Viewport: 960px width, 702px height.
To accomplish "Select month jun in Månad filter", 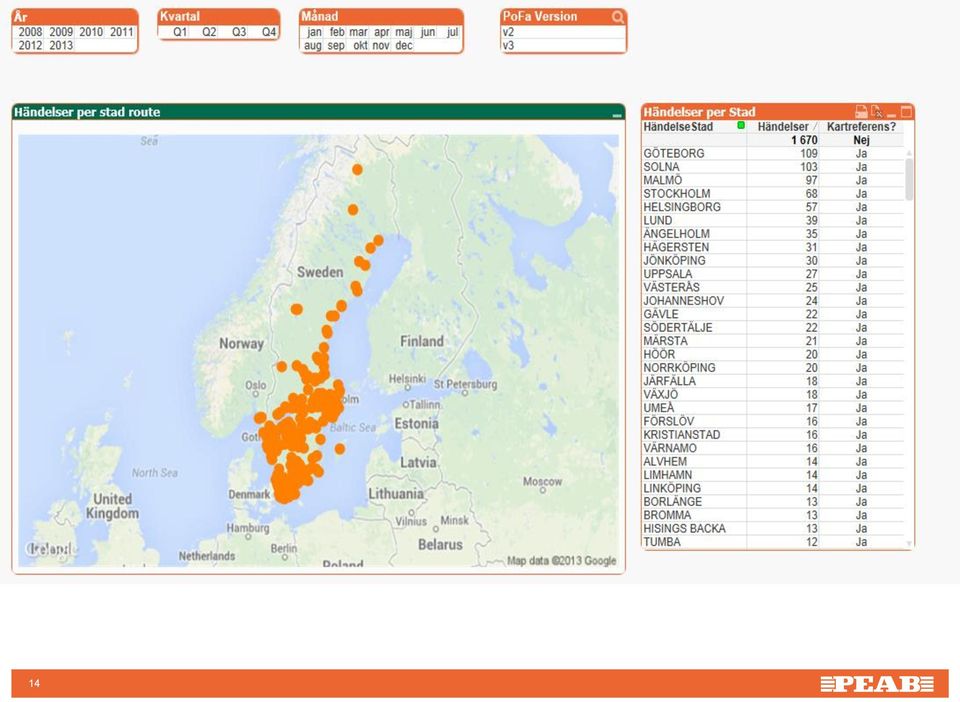I will (x=428, y=32).
